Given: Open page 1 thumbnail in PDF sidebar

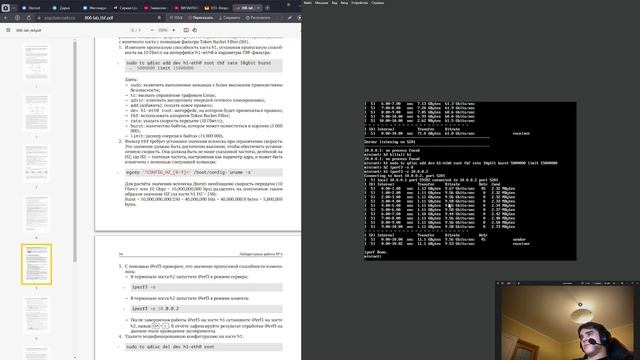Looking at the screenshot, I should click(x=36, y=62).
